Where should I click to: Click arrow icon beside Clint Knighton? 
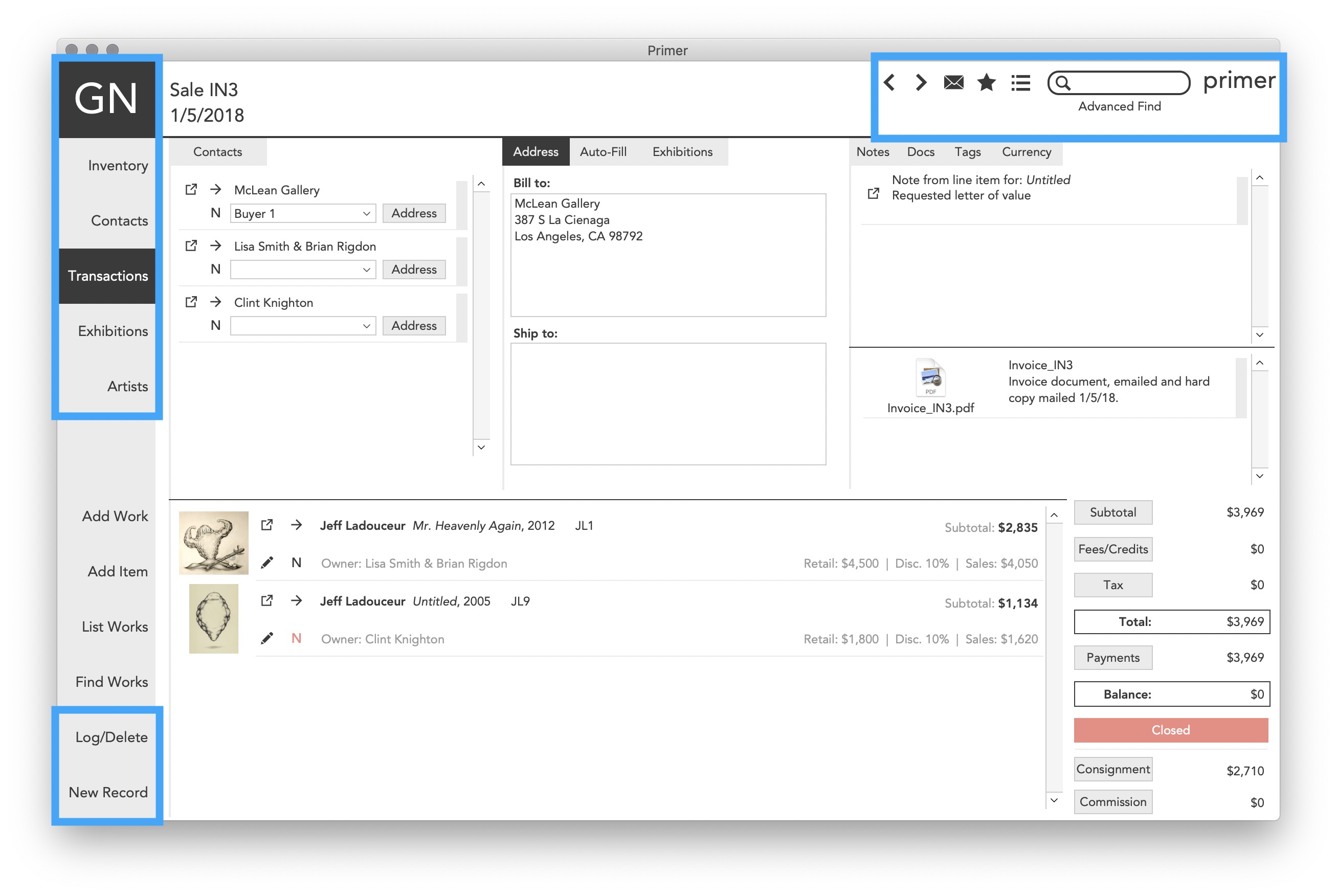[x=215, y=302]
